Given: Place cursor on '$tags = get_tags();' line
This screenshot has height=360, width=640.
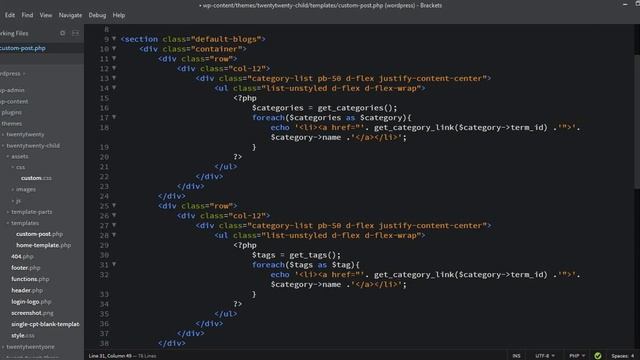Looking at the screenshot, I should tap(296, 255).
